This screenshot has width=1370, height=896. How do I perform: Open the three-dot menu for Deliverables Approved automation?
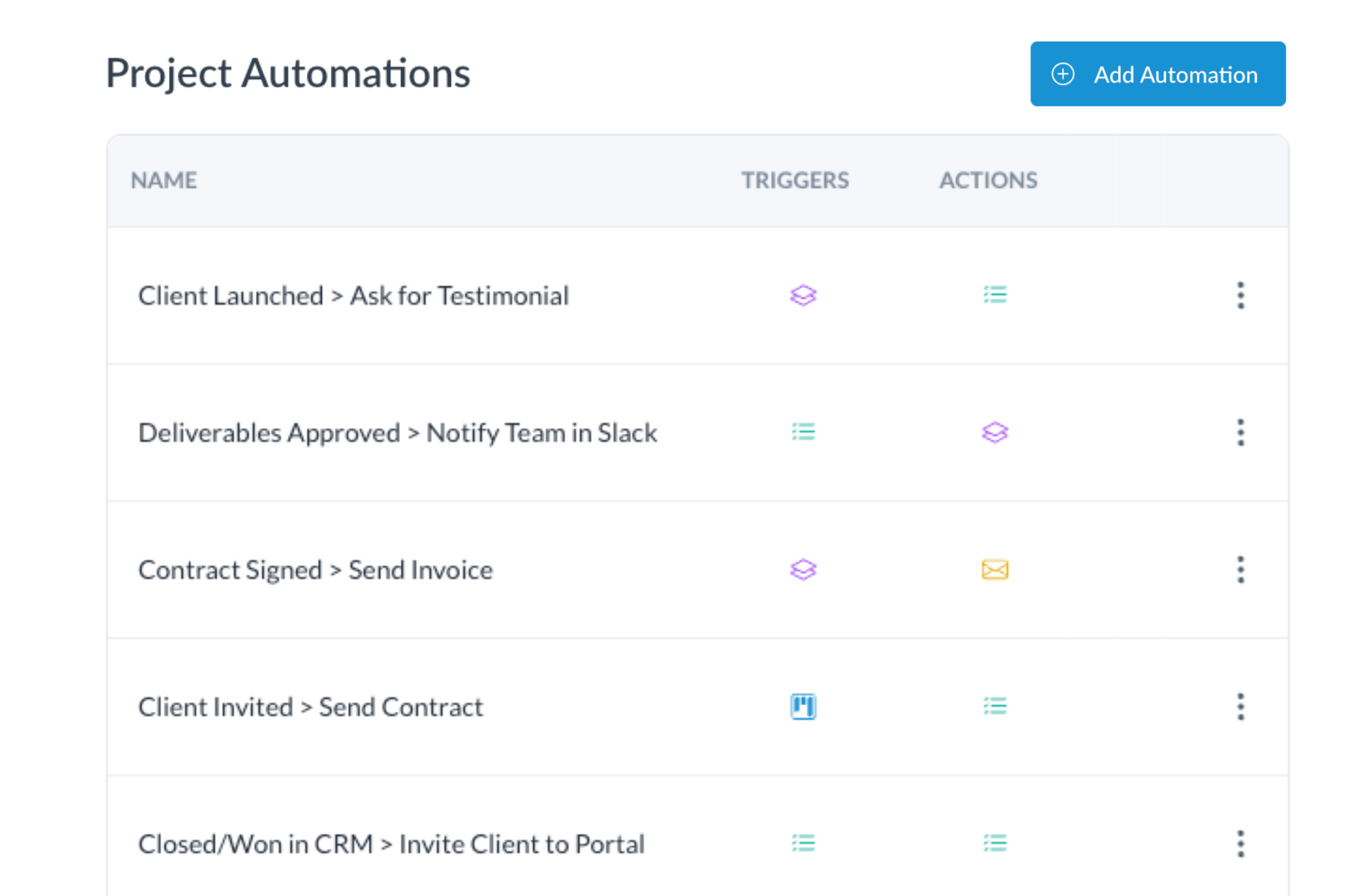click(x=1241, y=432)
